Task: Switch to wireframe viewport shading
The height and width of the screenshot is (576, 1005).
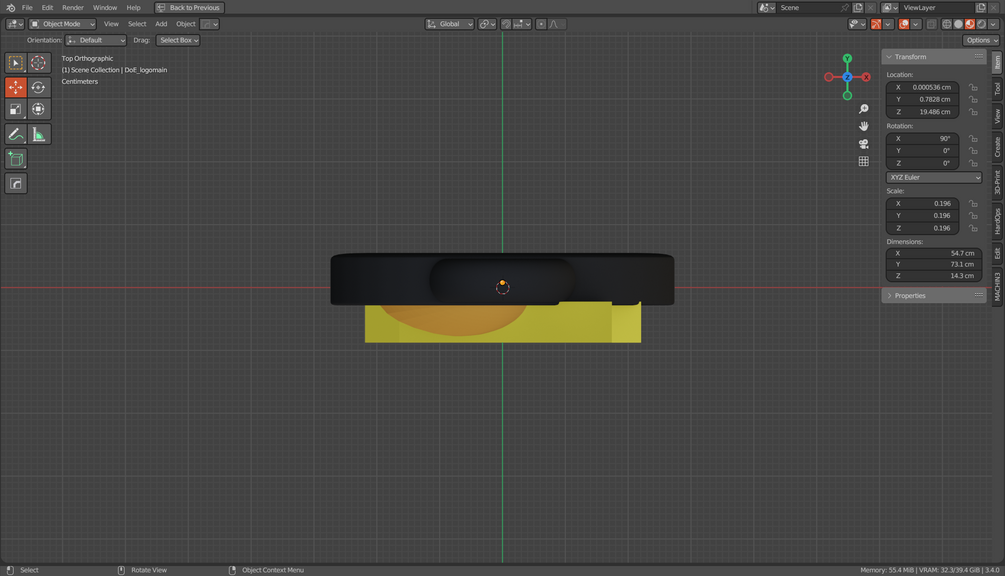Action: pos(947,24)
